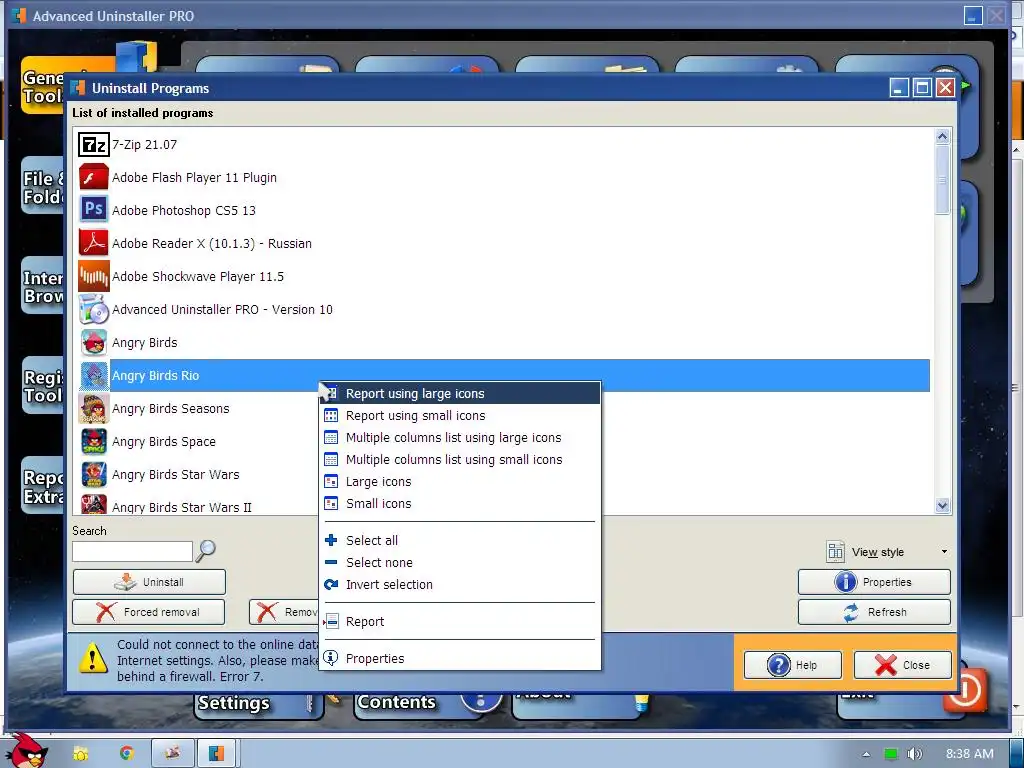Screen dimensions: 1024x768
Task: Choose Multiple columns list using large icons
Action: [460, 438]
